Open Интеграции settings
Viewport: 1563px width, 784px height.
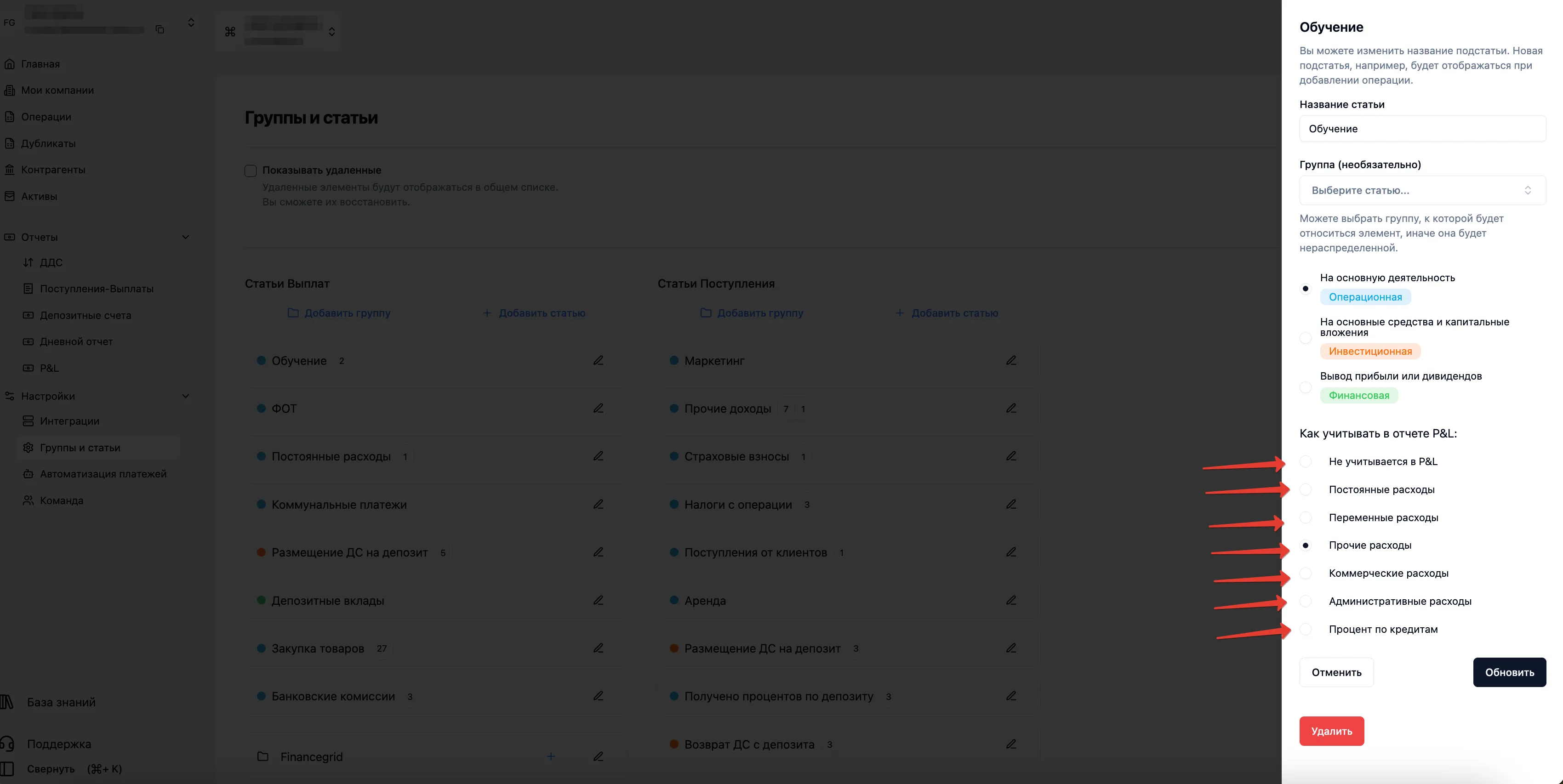70,421
